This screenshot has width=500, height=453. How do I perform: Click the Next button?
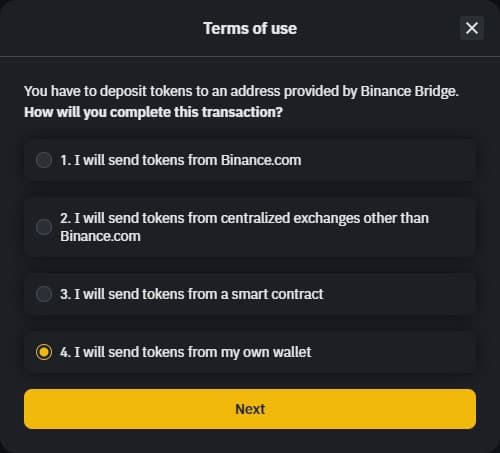point(250,409)
